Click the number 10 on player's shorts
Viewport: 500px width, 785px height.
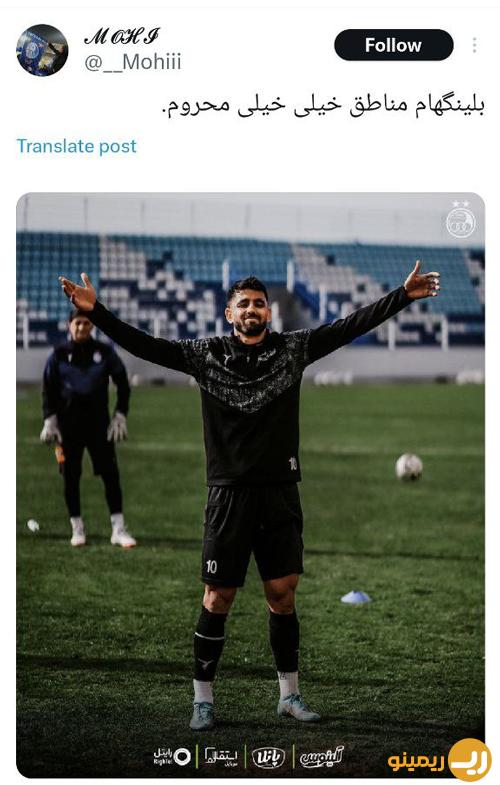click(211, 567)
